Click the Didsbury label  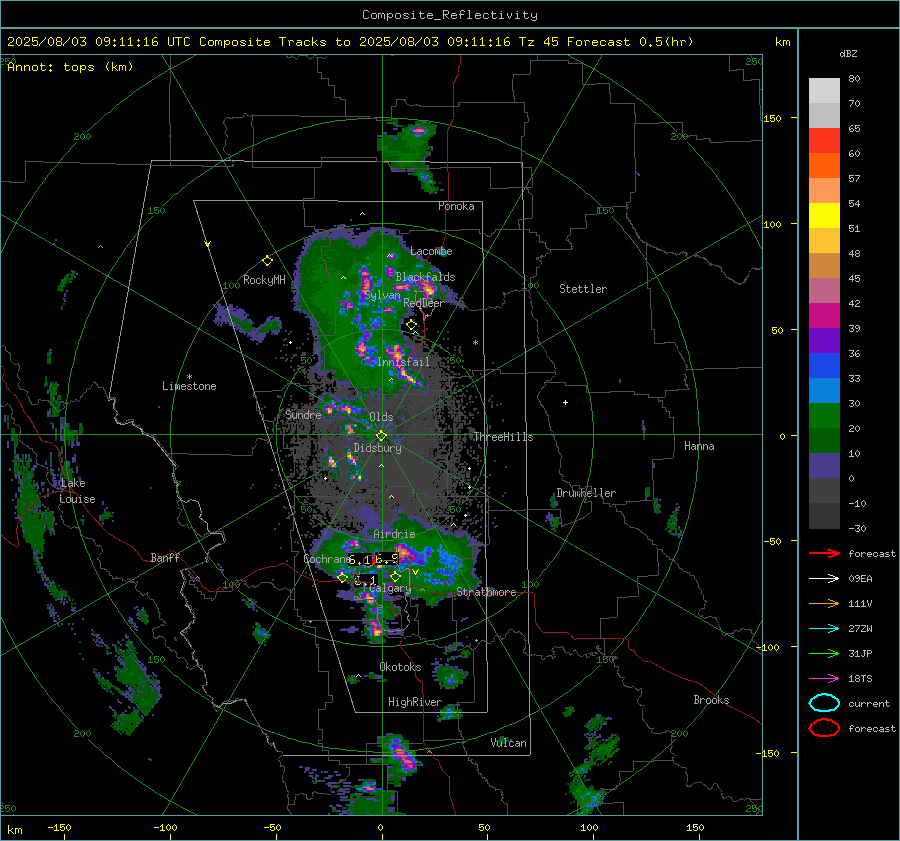(378, 448)
